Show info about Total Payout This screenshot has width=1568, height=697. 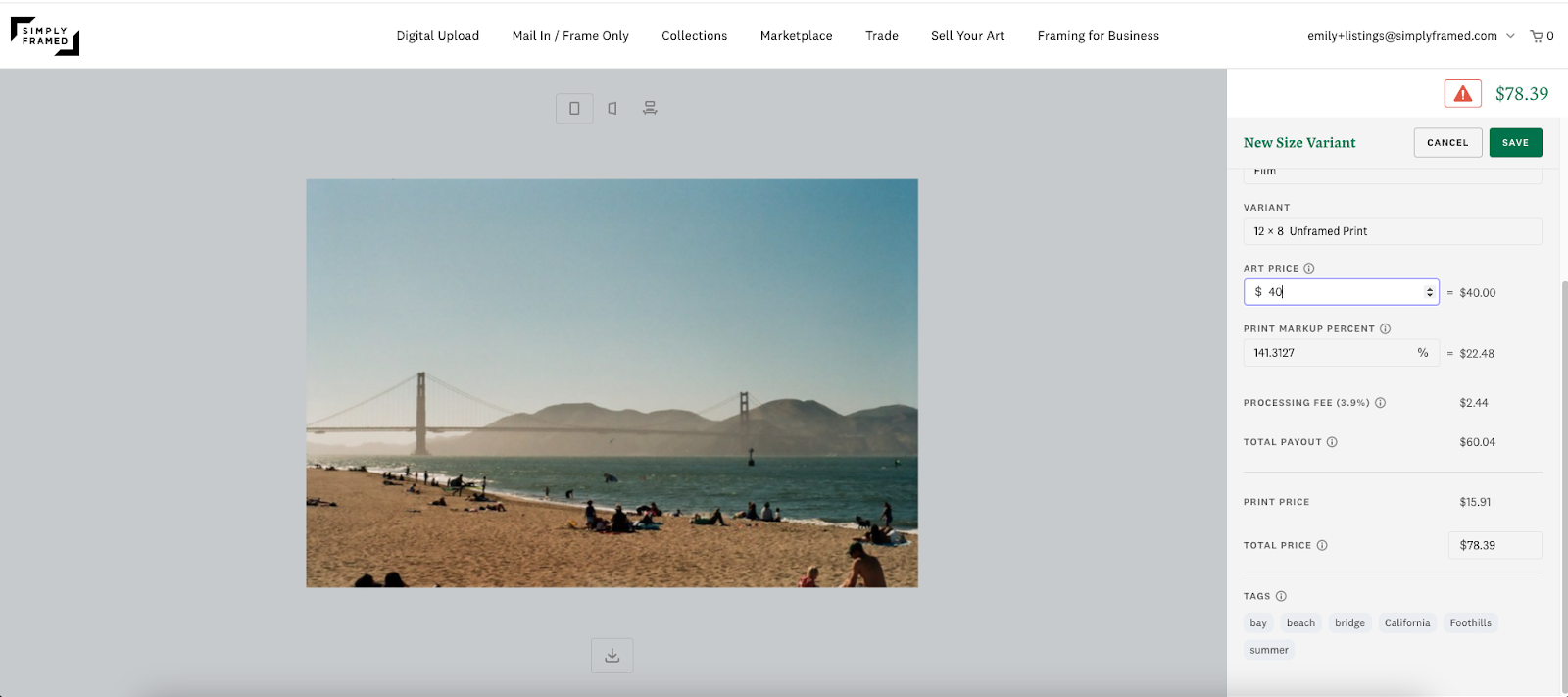coord(1333,442)
